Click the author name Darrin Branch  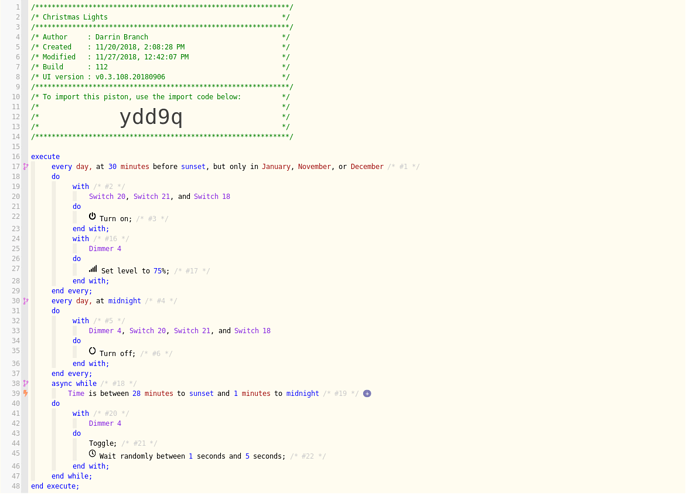point(122,37)
